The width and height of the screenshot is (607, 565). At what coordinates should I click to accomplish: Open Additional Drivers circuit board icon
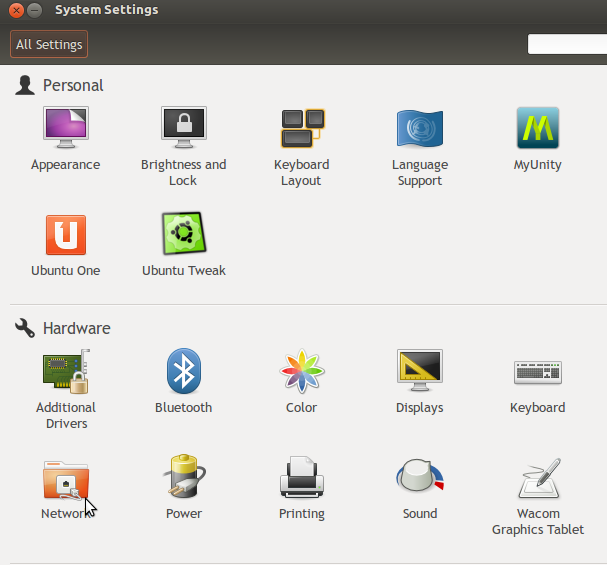(x=66, y=371)
